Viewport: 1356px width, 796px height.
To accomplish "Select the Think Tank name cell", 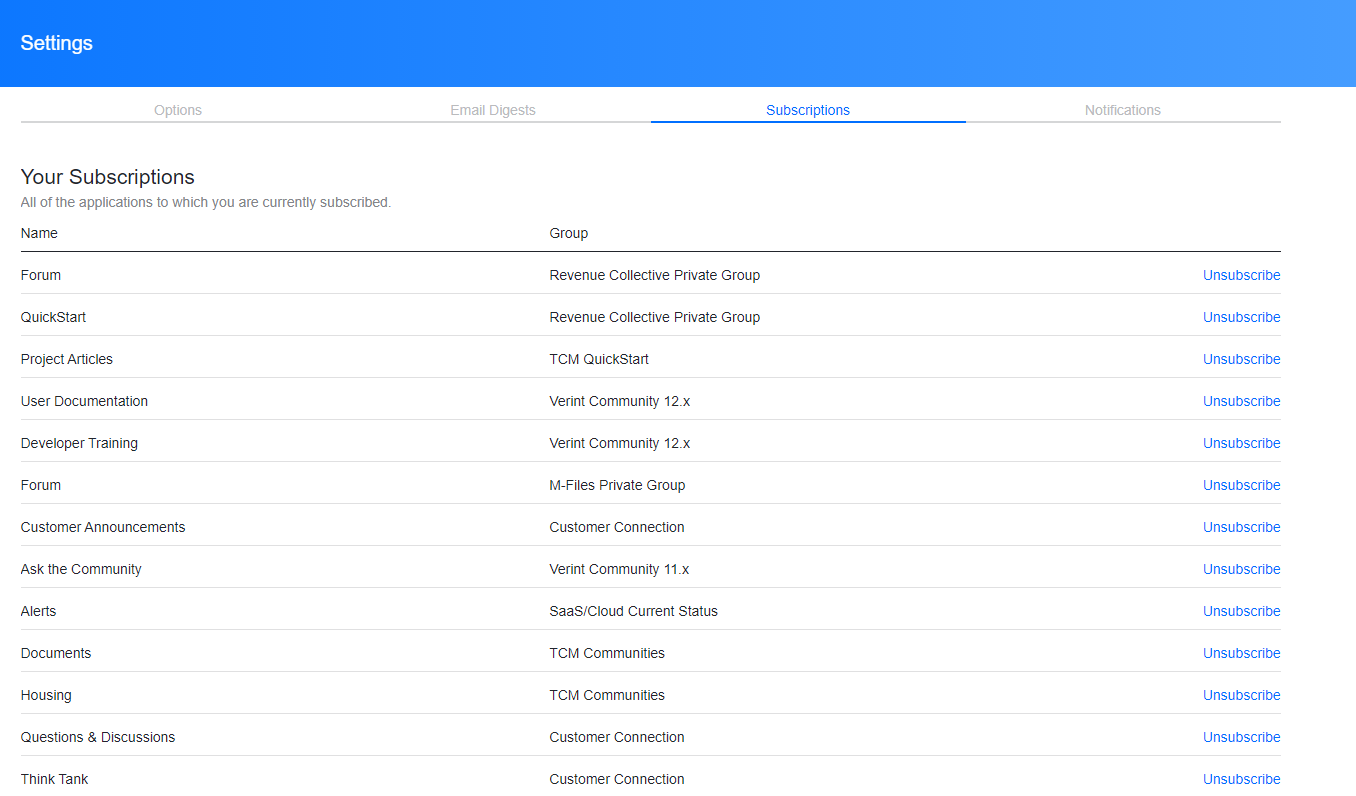I will [x=54, y=779].
